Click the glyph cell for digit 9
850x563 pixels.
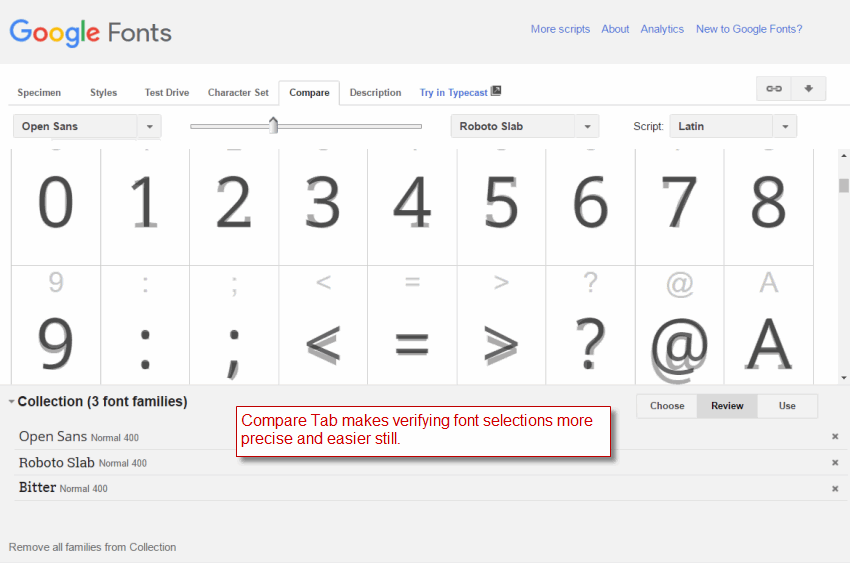(56, 325)
